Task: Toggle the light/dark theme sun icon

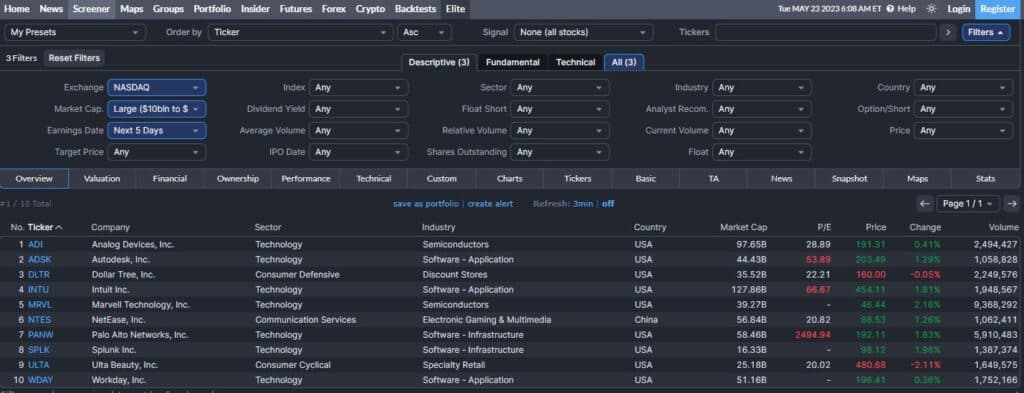Action: (931, 9)
